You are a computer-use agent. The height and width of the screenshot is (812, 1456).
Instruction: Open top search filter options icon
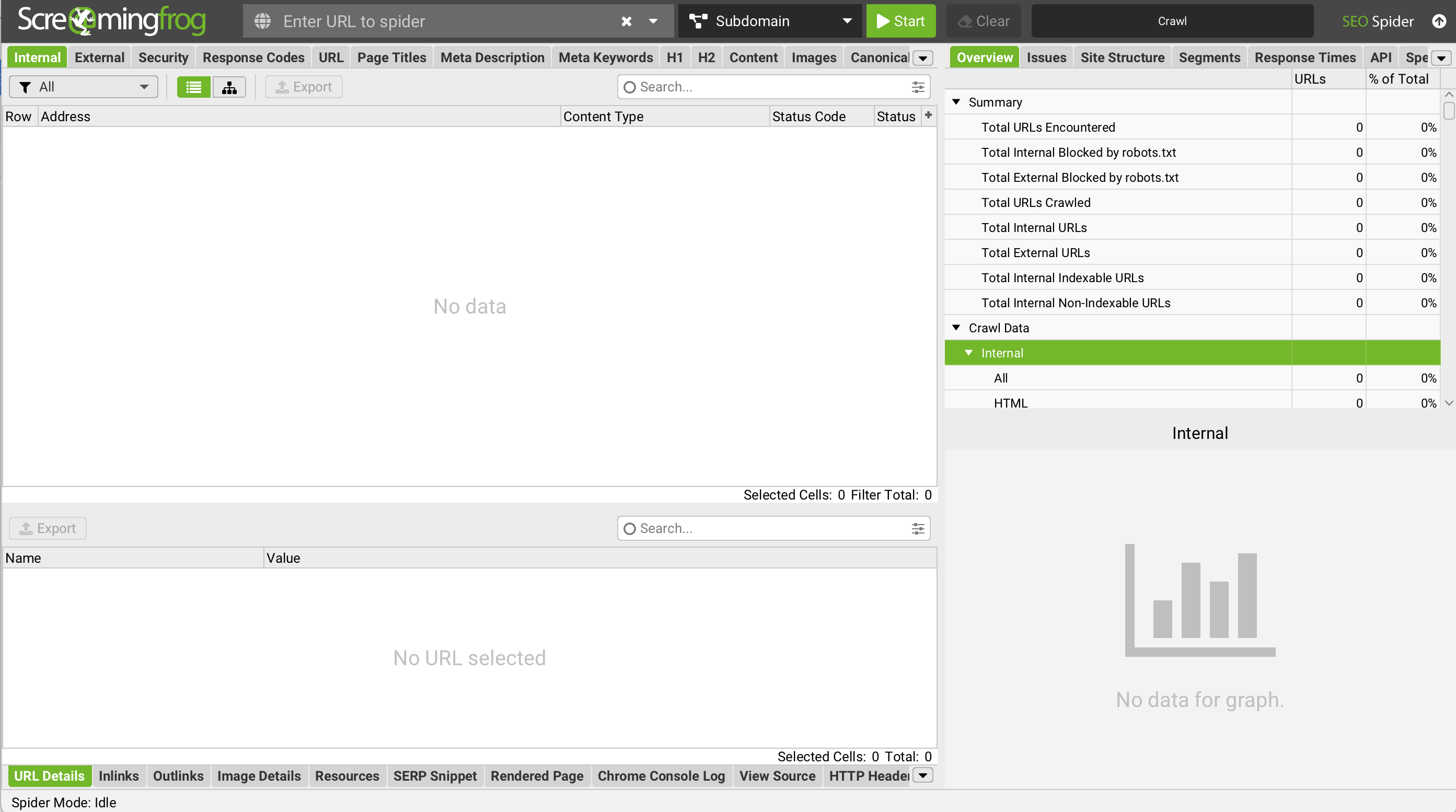click(x=918, y=87)
